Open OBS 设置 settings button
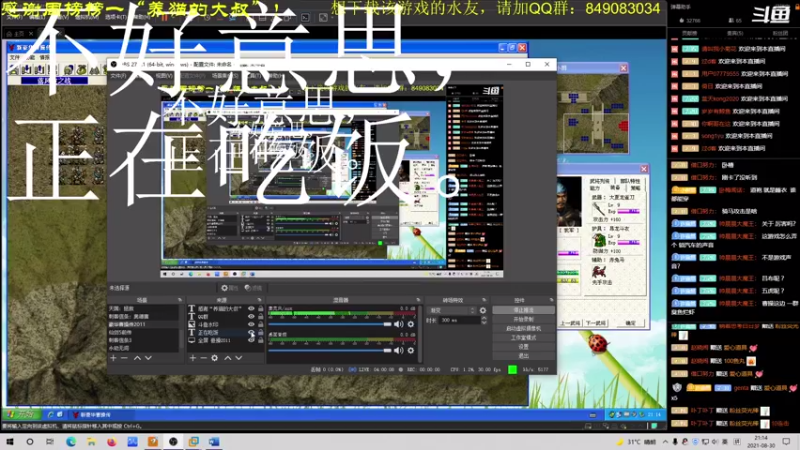 click(x=523, y=346)
